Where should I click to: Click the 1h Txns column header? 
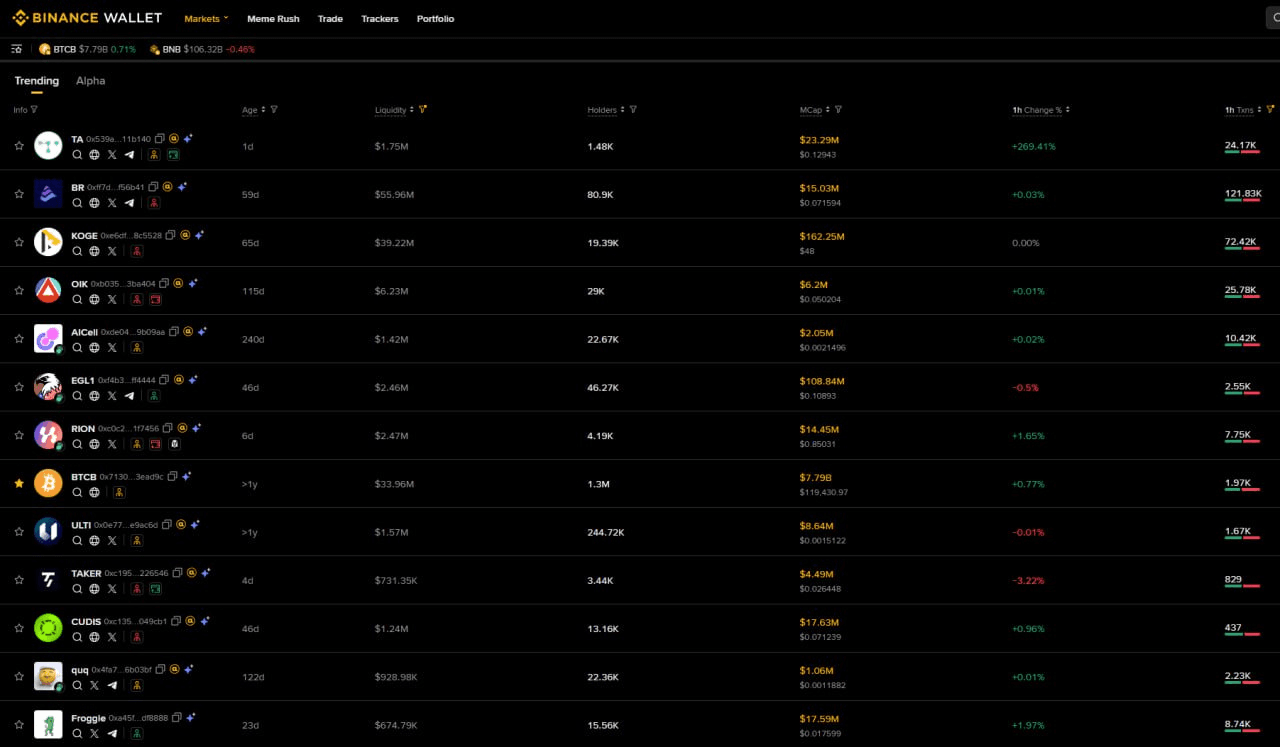pos(1239,110)
